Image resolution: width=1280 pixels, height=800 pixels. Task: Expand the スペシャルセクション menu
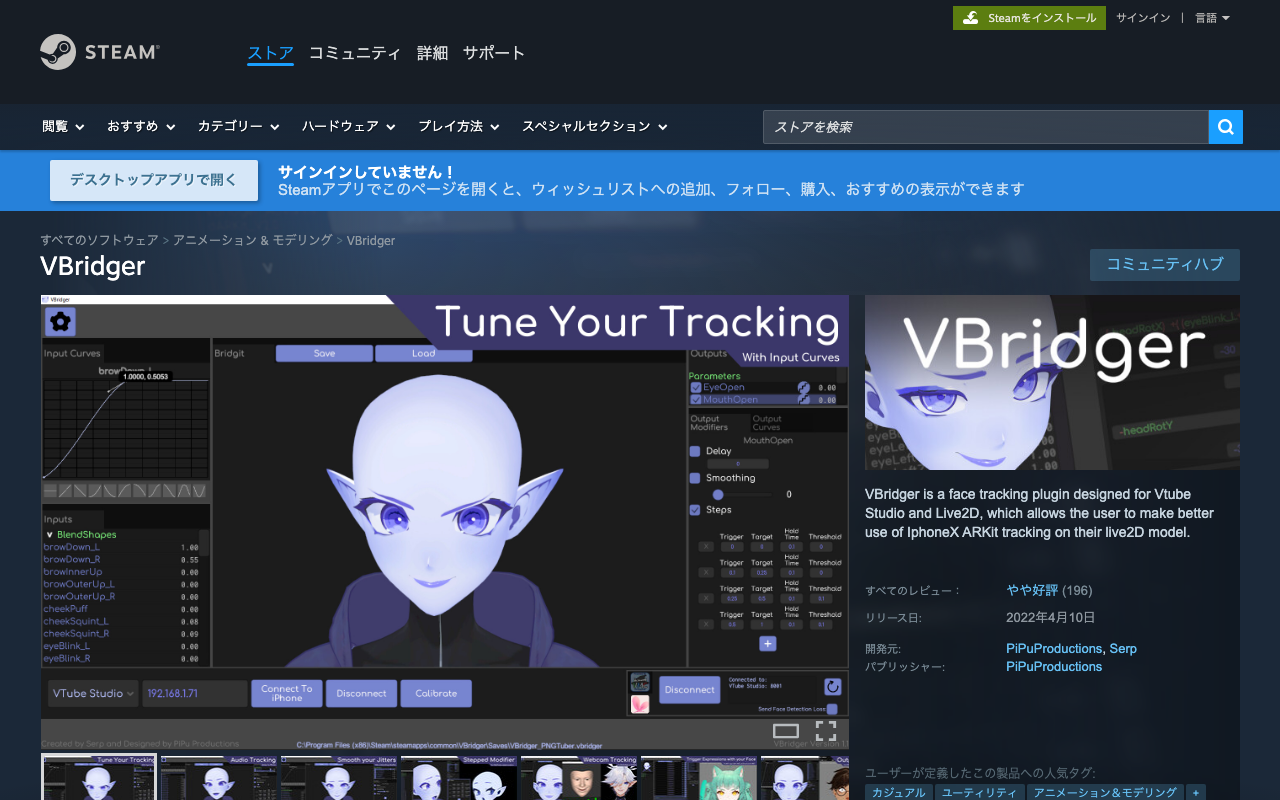pyautogui.click(x=595, y=127)
